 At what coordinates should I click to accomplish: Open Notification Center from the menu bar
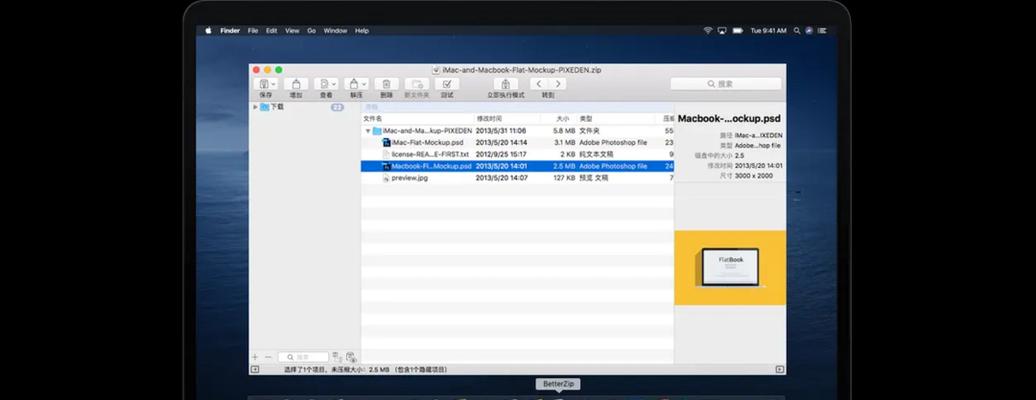tap(821, 30)
